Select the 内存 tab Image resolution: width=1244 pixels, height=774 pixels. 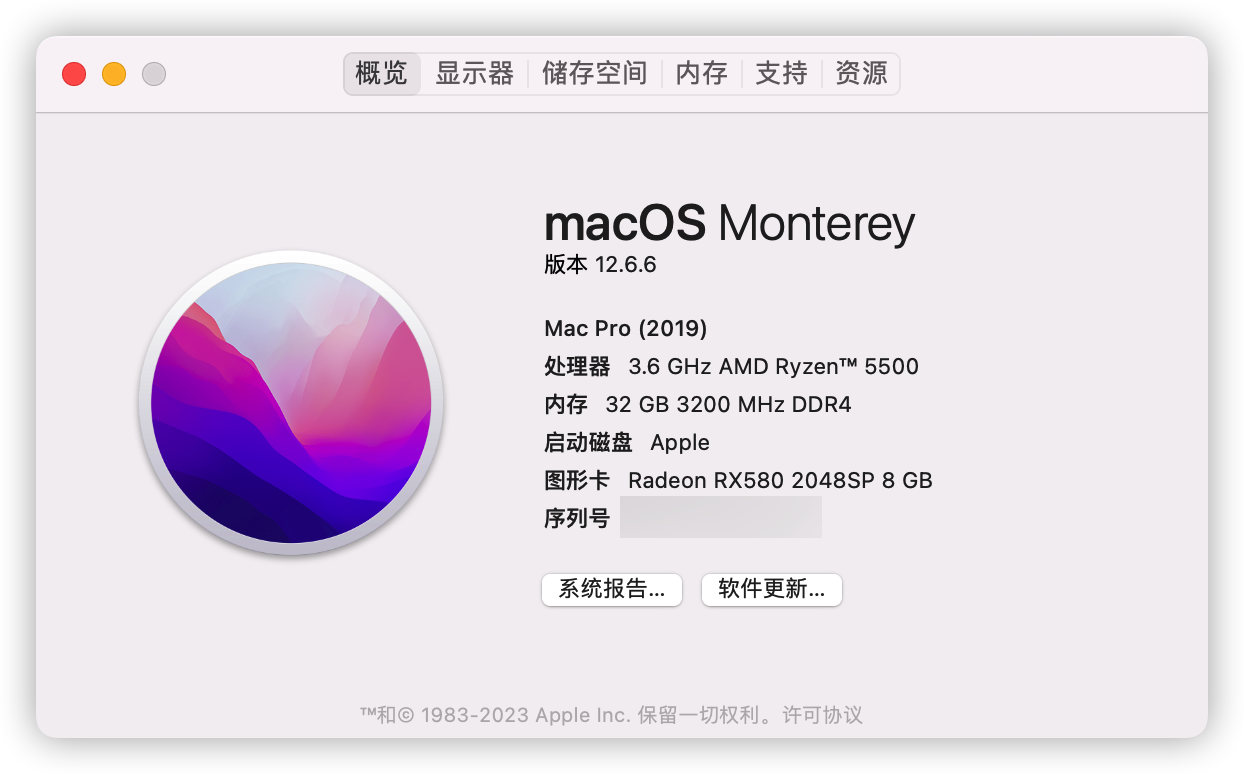pos(701,74)
